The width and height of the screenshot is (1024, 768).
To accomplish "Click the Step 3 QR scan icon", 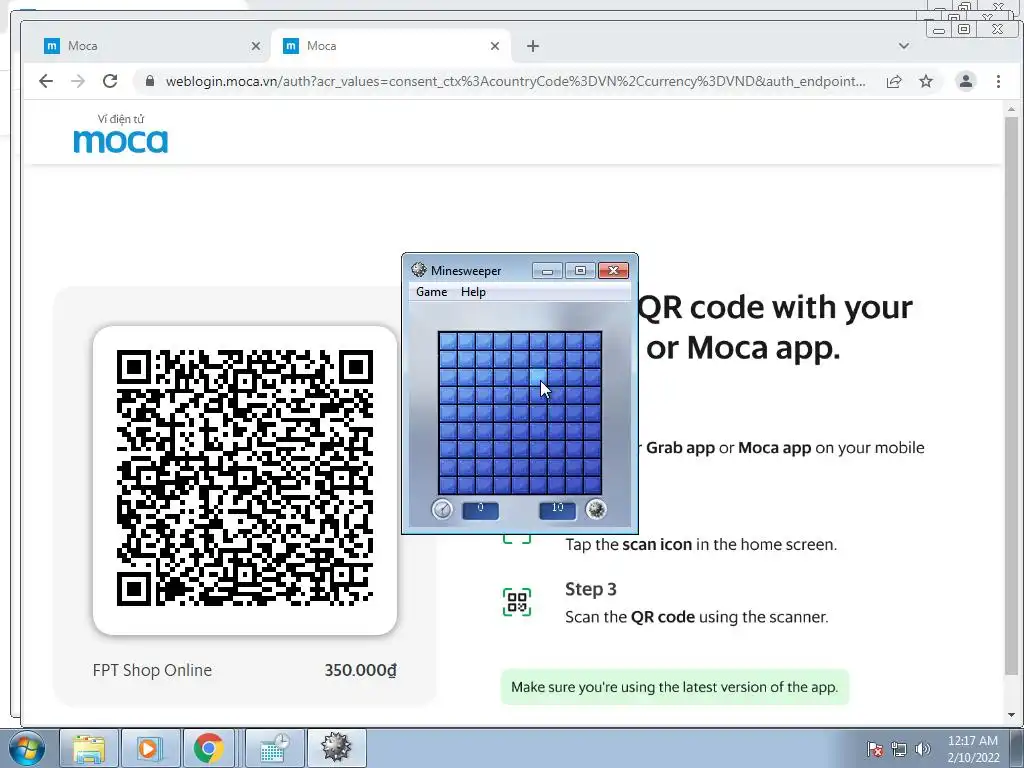I will pyautogui.click(x=517, y=602).
